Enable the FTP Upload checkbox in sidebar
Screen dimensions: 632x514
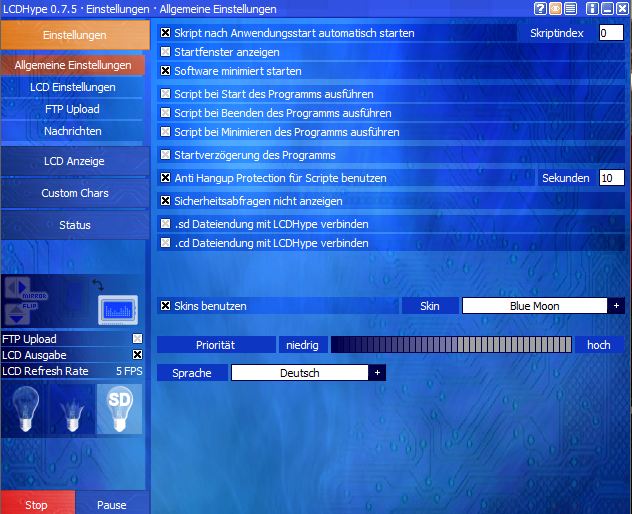pos(137,338)
